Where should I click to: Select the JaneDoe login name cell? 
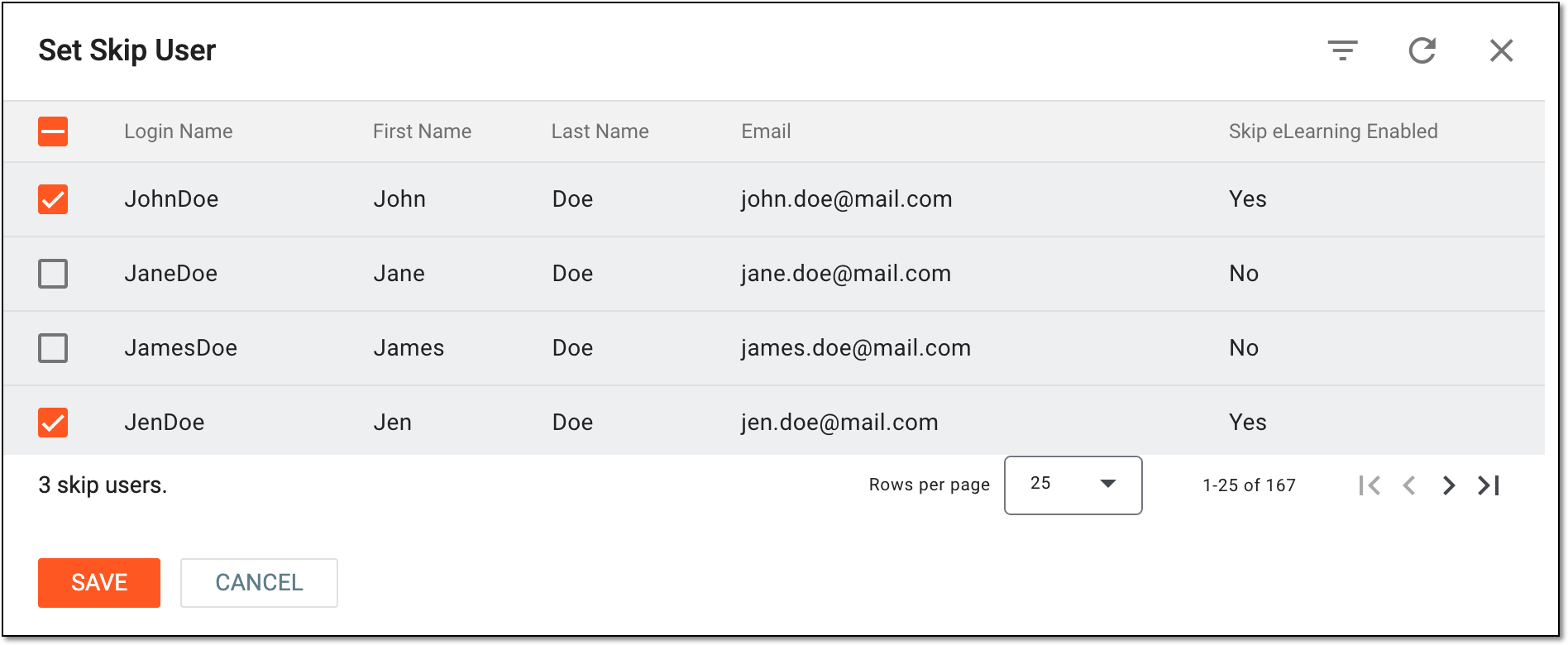(171, 274)
